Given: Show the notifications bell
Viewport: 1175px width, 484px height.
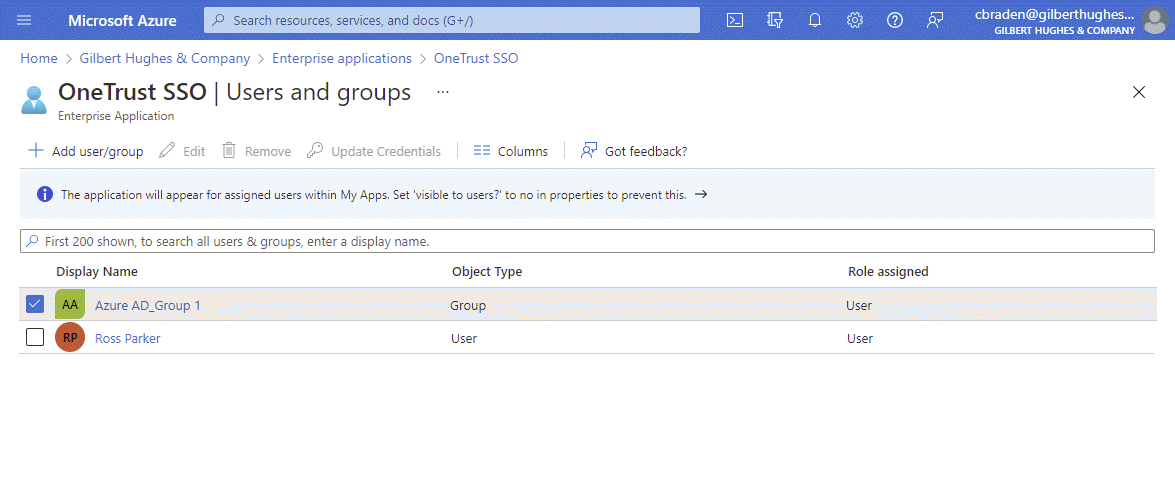Looking at the screenshot, I should click(x=815, y=20).
